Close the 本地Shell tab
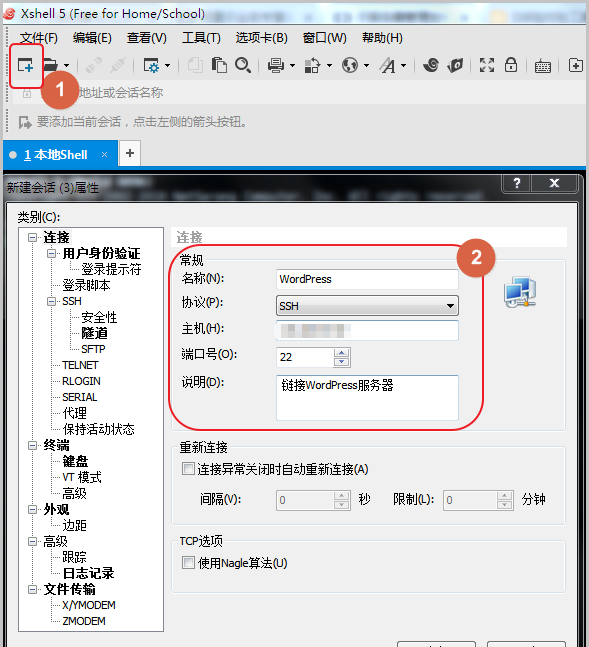This screenshot has height=647, width=589. [104, 154]
